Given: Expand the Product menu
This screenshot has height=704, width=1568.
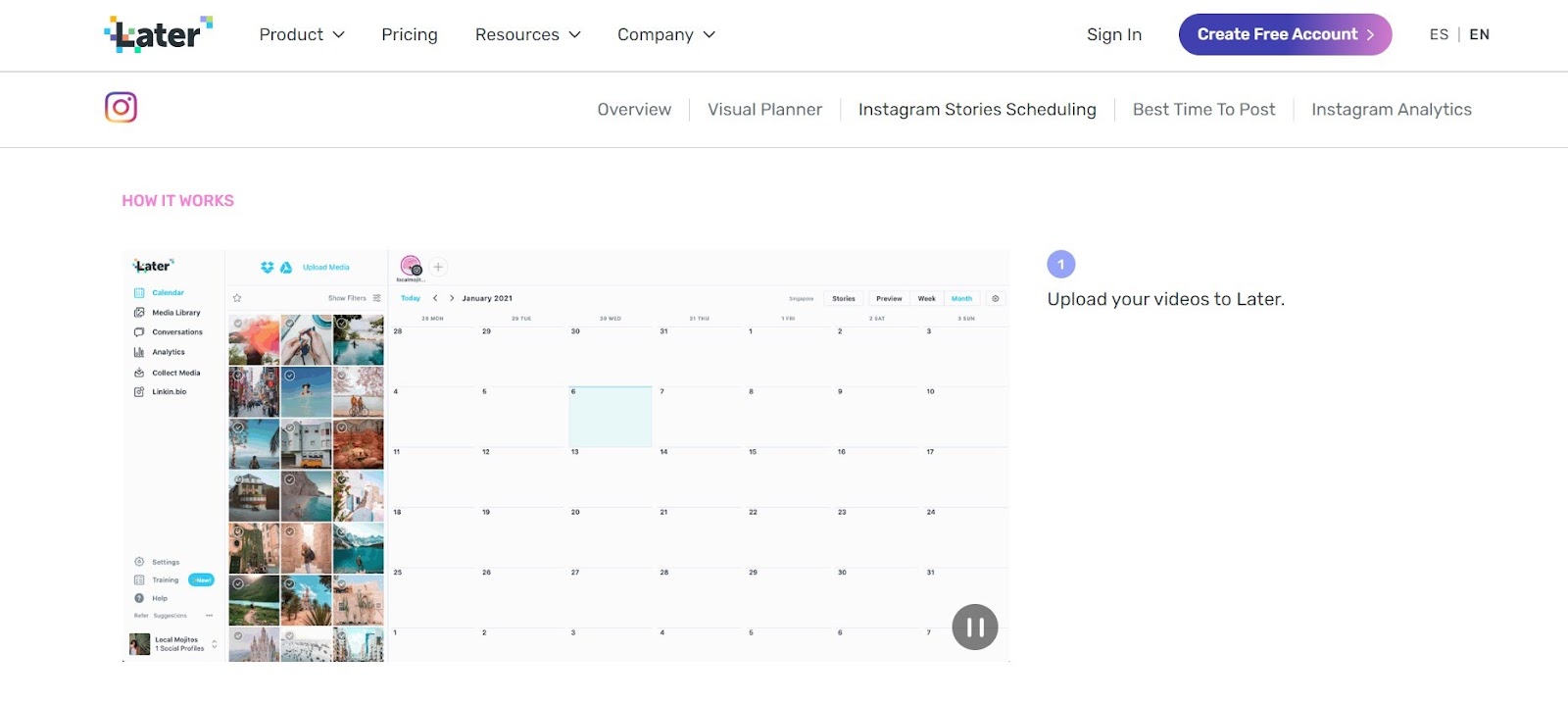Looking at the screenshot, I should coord(302,34).
